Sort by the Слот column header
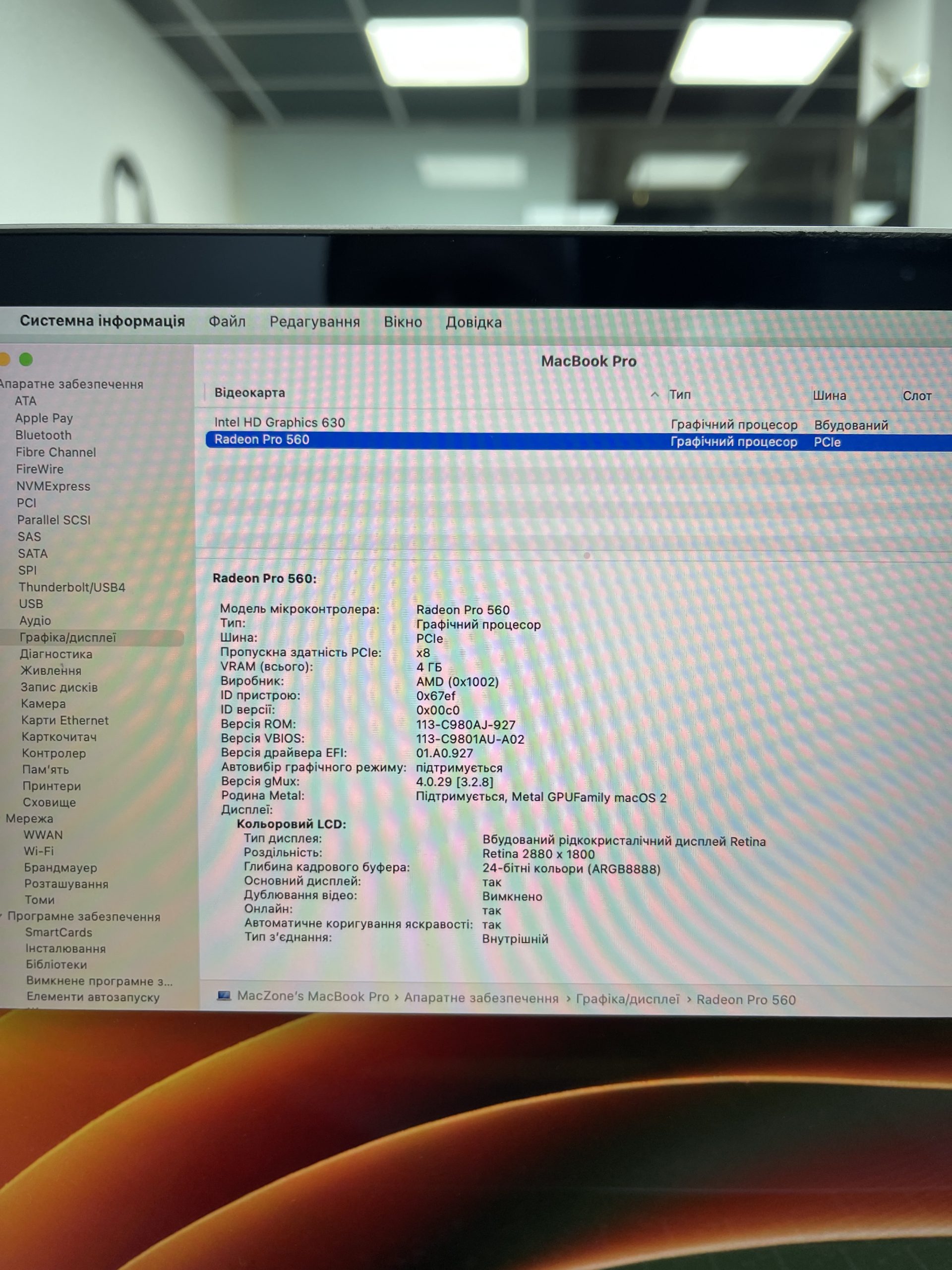Image resolution: width=952 pixels, height=1270 pixels. 917,395
